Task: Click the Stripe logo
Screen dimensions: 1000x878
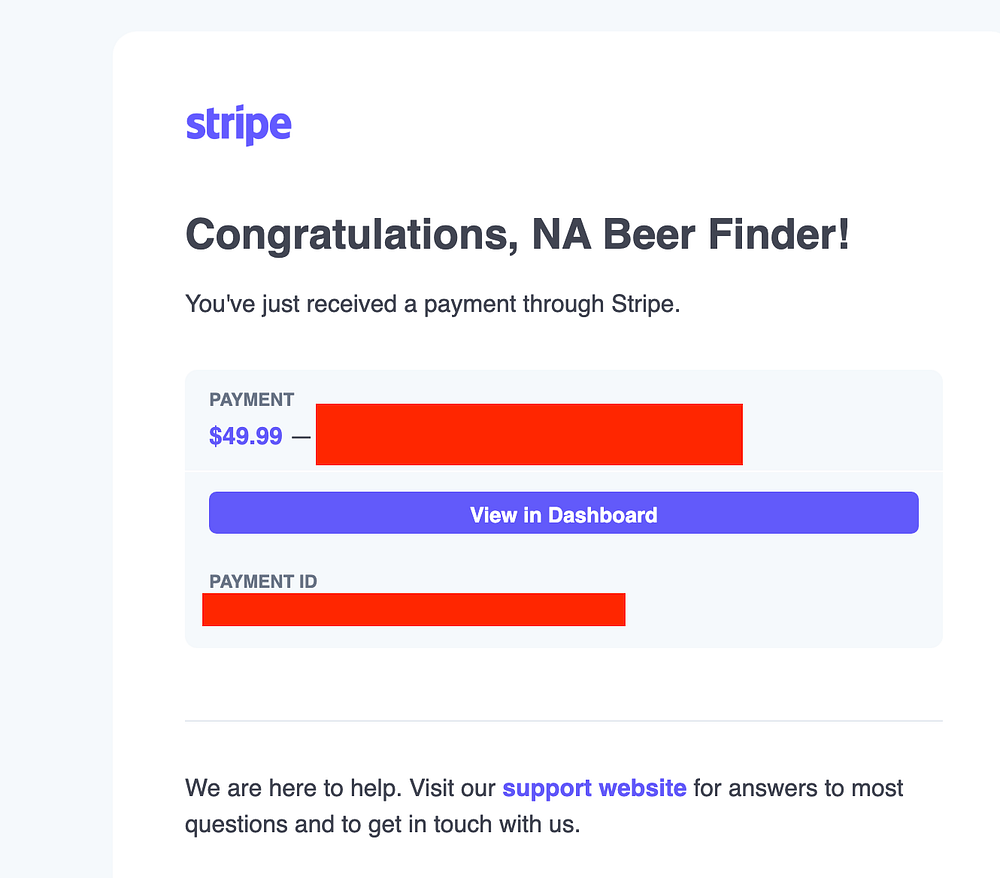Action: [x=239, y=125]
